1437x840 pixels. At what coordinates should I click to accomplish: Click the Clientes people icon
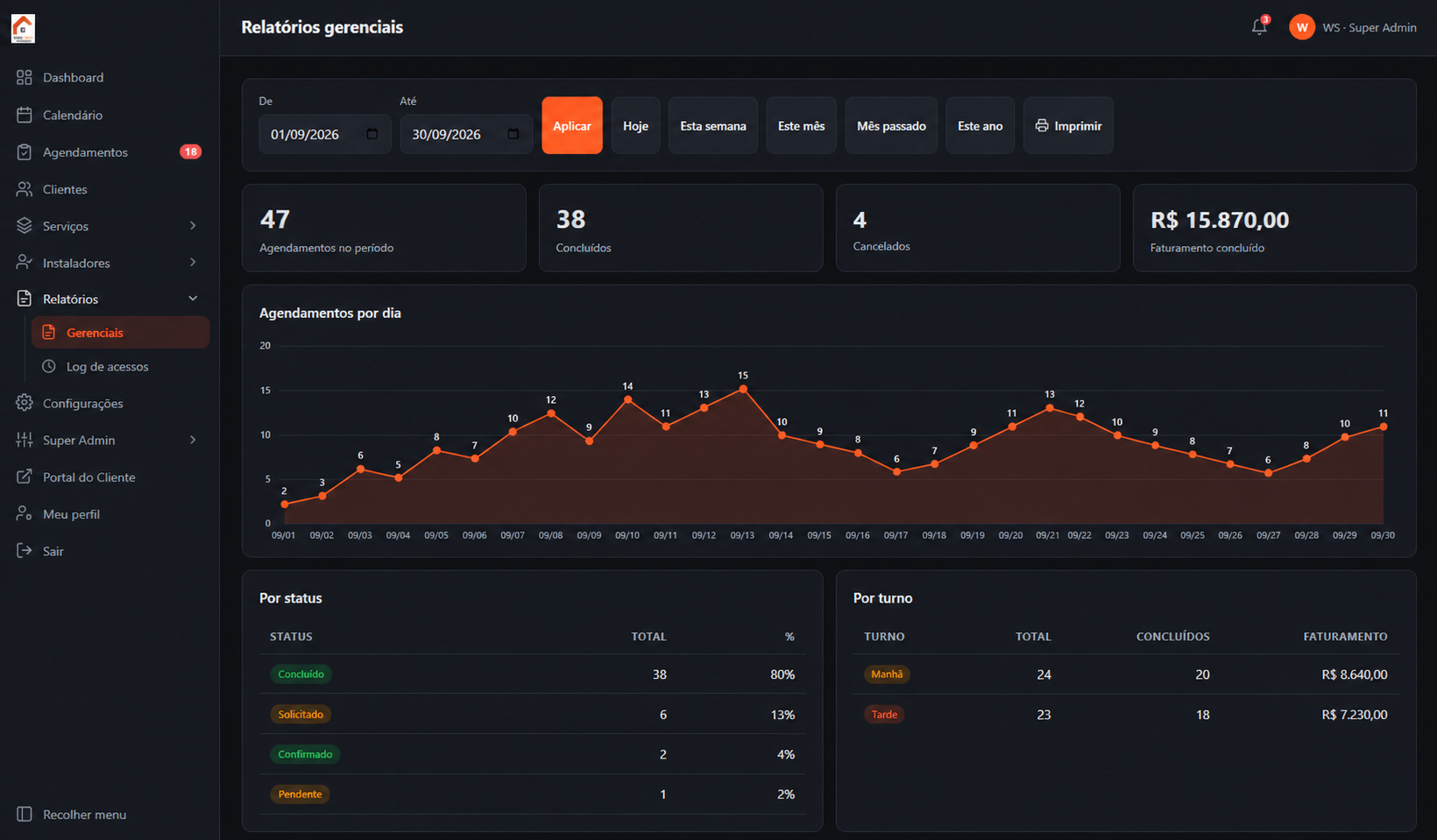pyautogui.click(x=25, y=189)
